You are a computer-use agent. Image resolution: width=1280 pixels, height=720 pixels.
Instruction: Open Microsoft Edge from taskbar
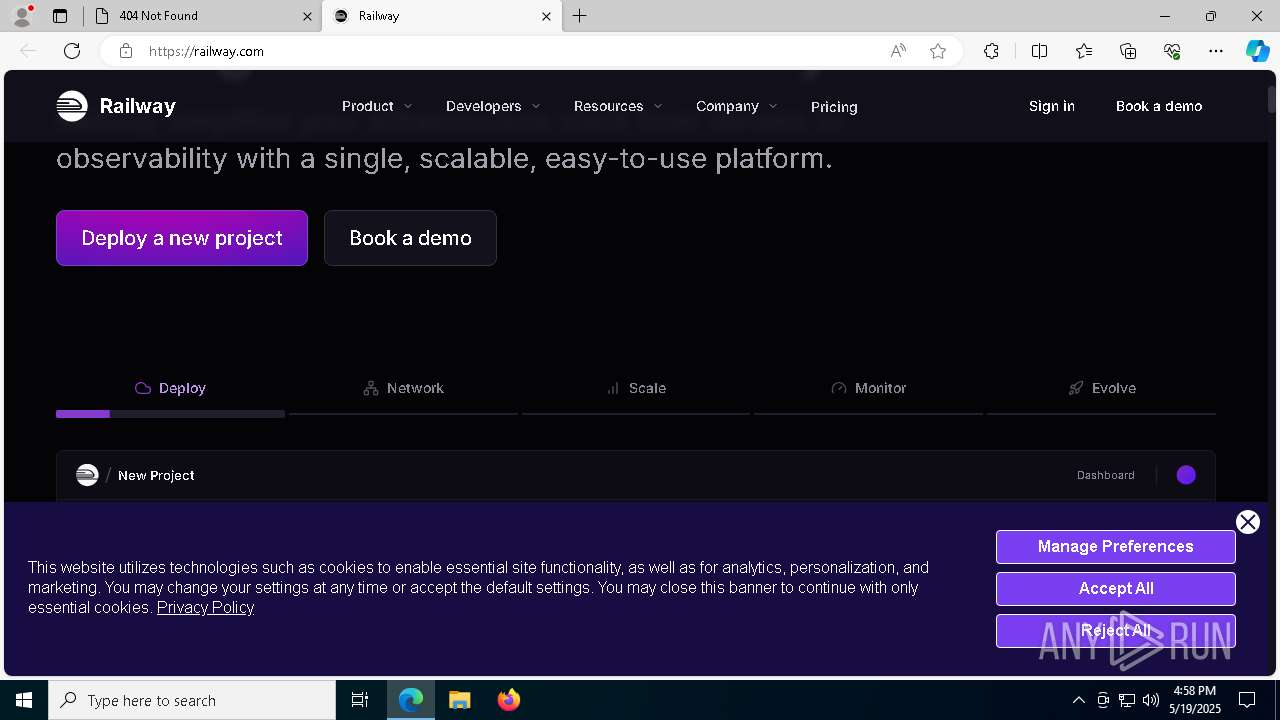coord(411,700)
